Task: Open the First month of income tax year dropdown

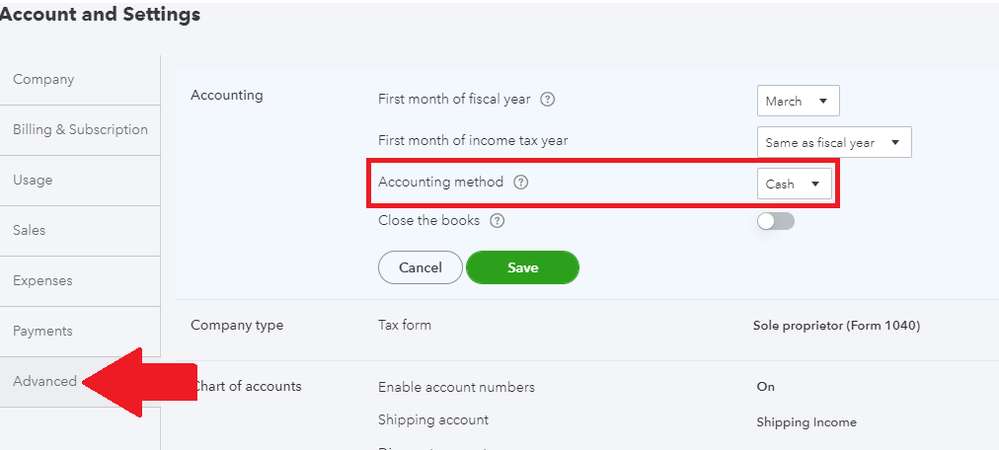Action: click(833, 143)
